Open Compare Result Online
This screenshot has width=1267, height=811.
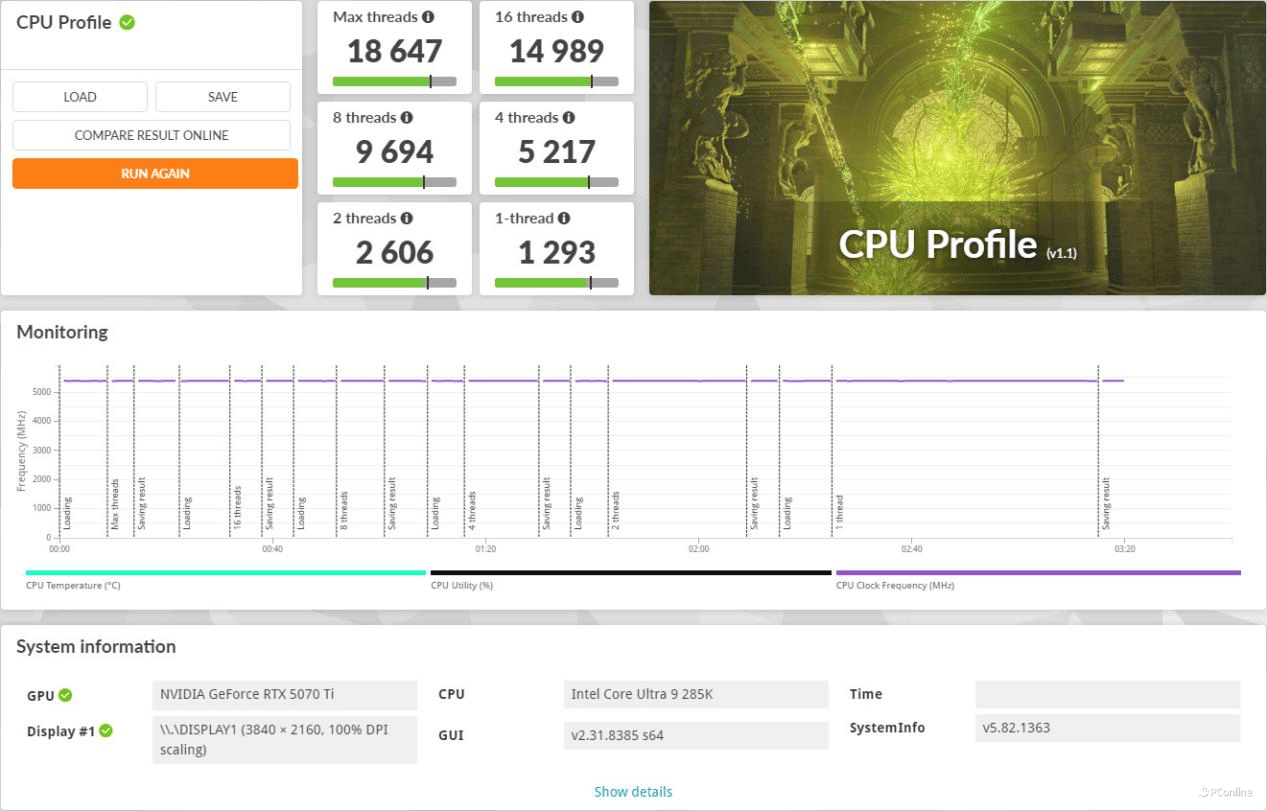pos(151,135)
